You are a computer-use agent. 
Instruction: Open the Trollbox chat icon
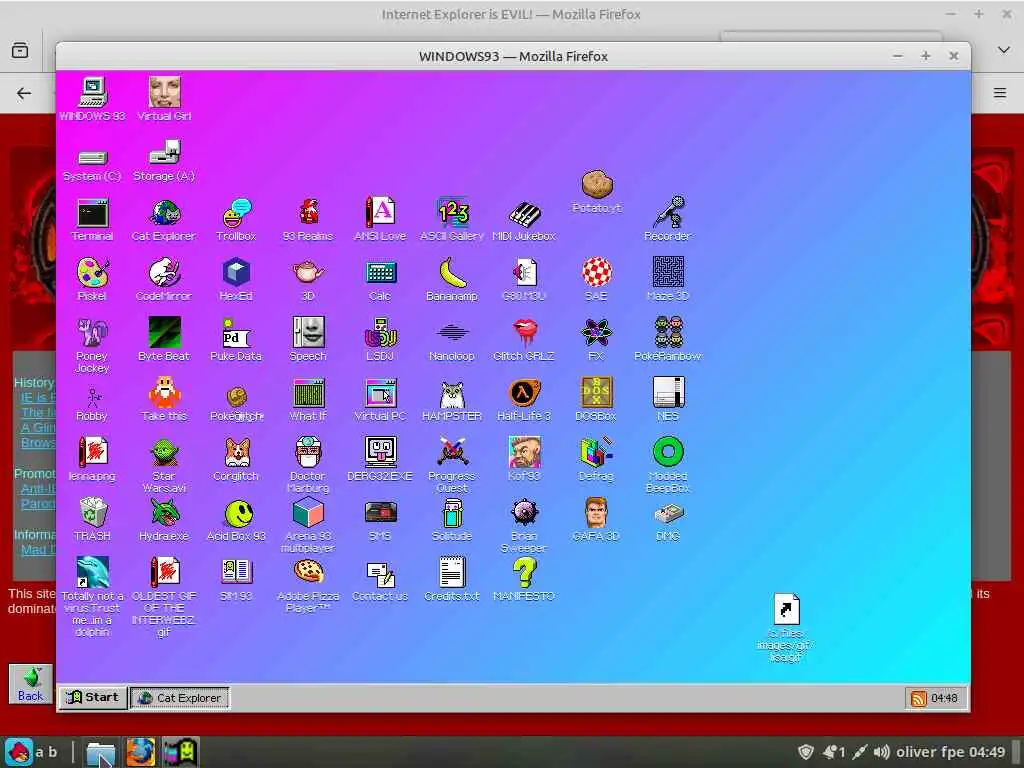pos(236,214)
